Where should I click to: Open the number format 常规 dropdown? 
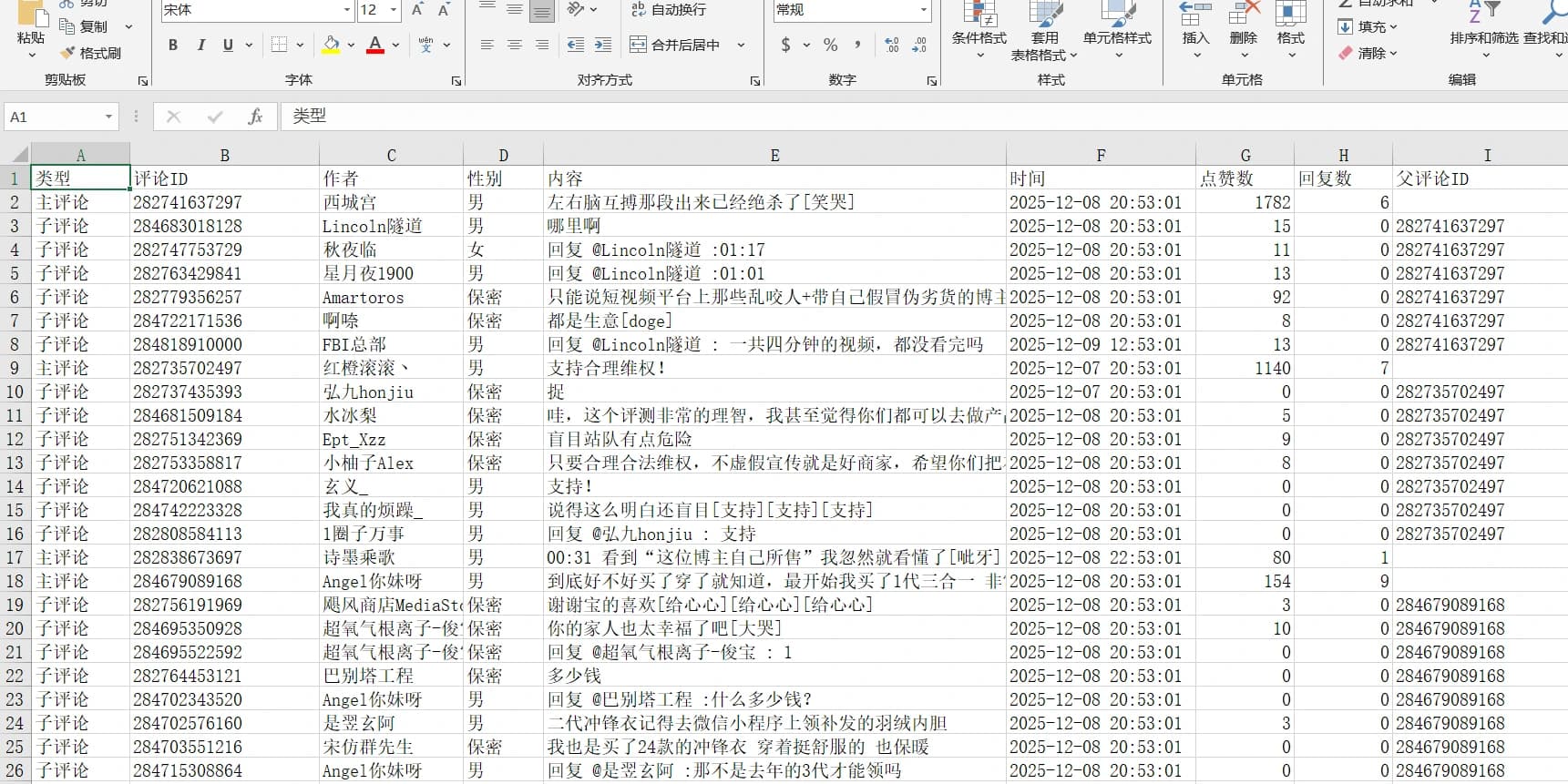(x=923, y=10)
